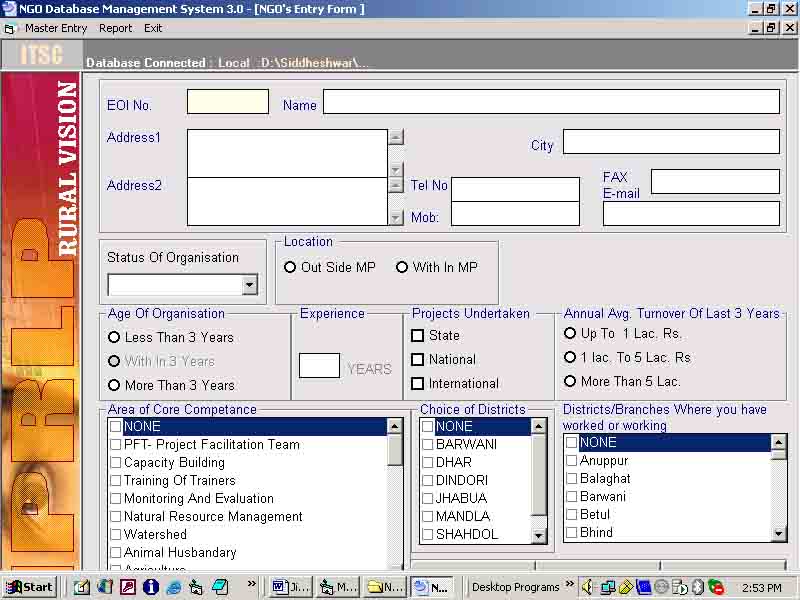Click the Address2 text area

(287, 202)
